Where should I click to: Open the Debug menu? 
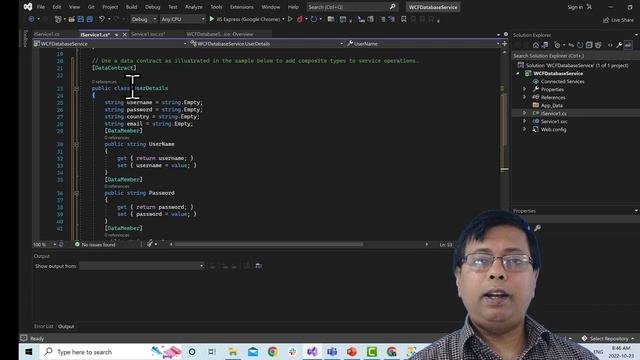click(x=153, y=7)
